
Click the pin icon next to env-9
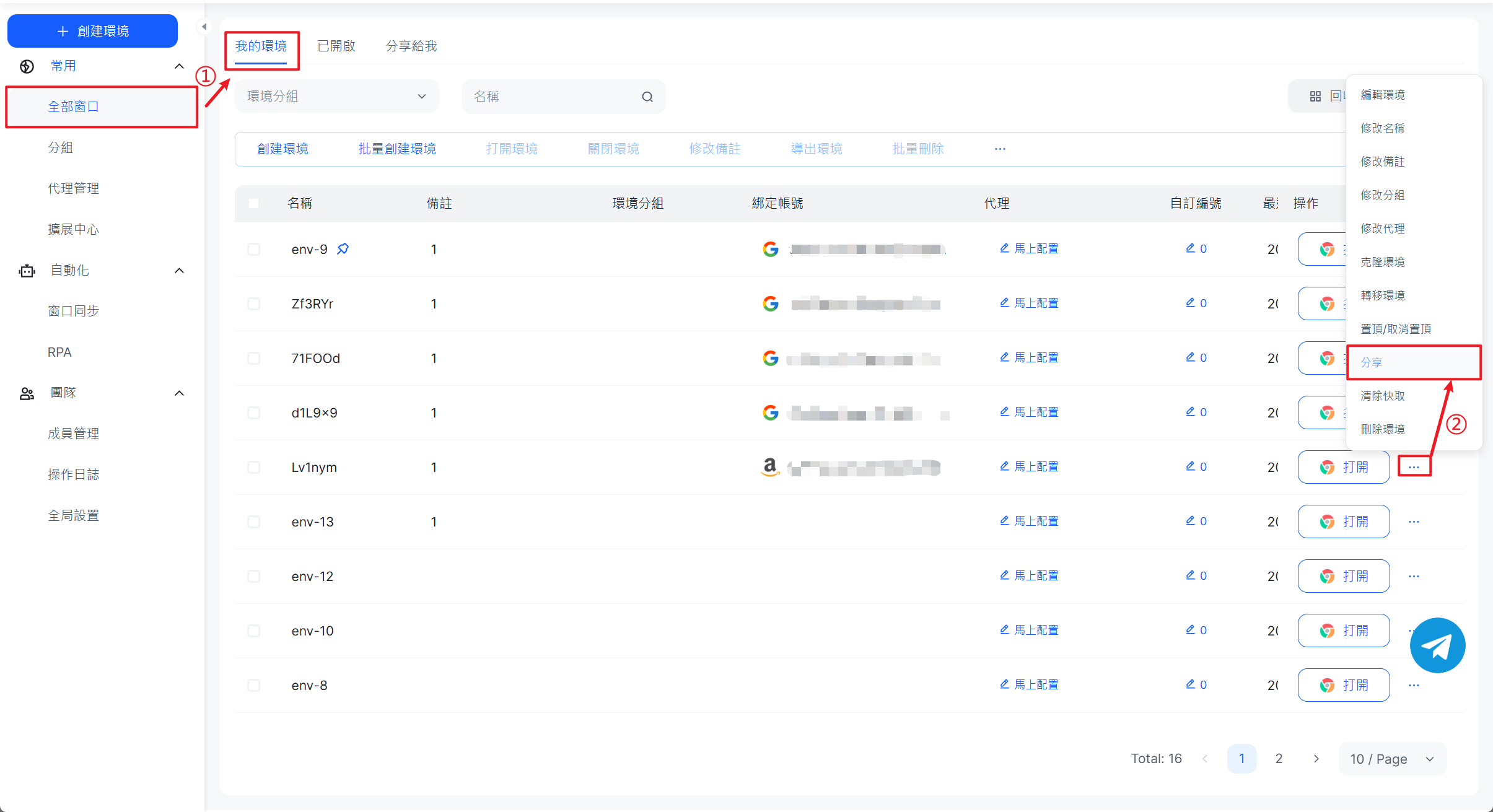click(x=343, y=249)
